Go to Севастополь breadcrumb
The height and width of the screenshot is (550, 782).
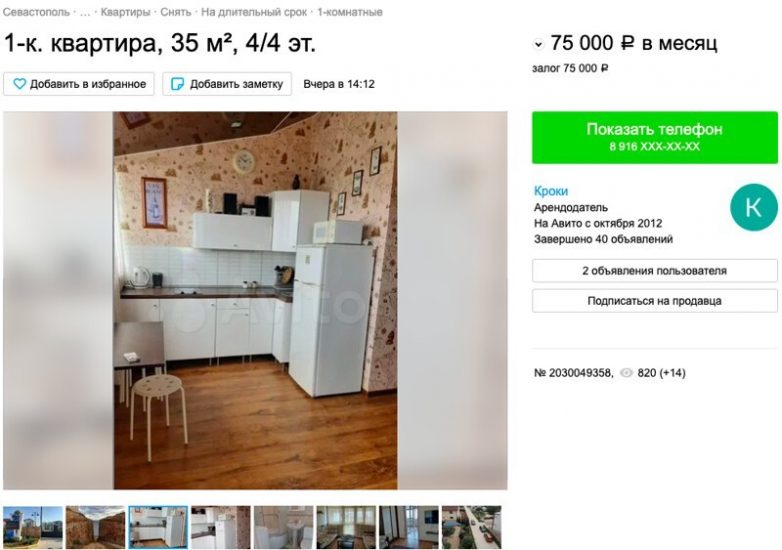point(36,12)
